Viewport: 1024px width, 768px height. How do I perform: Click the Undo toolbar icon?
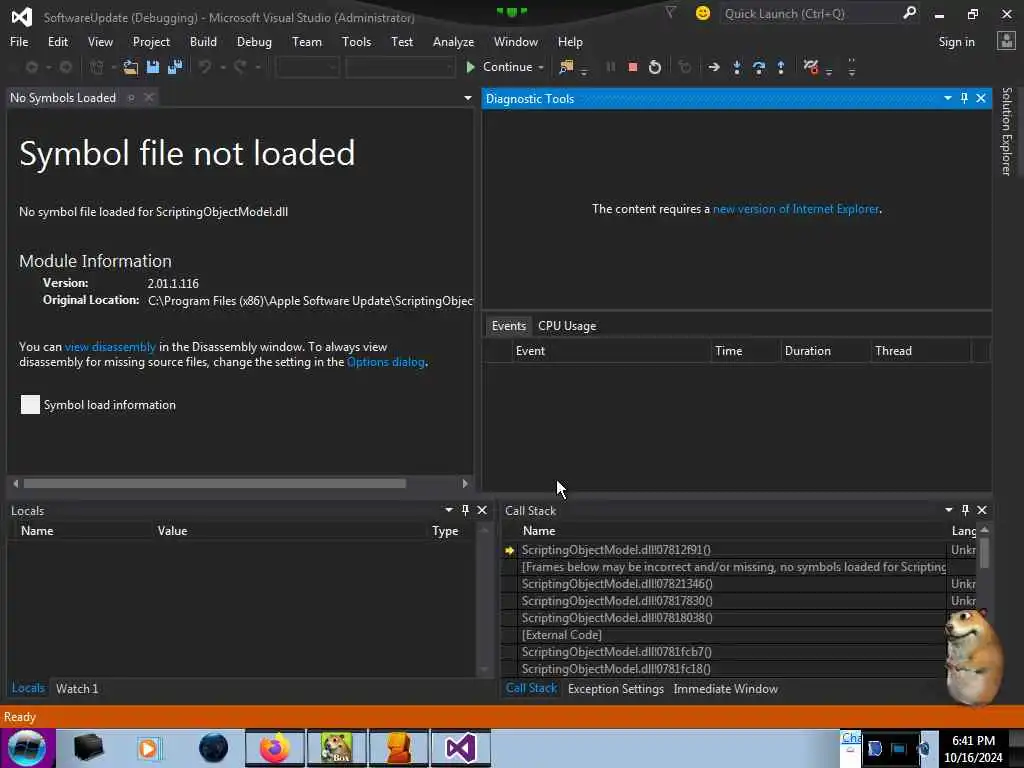[x=204, y=67]
